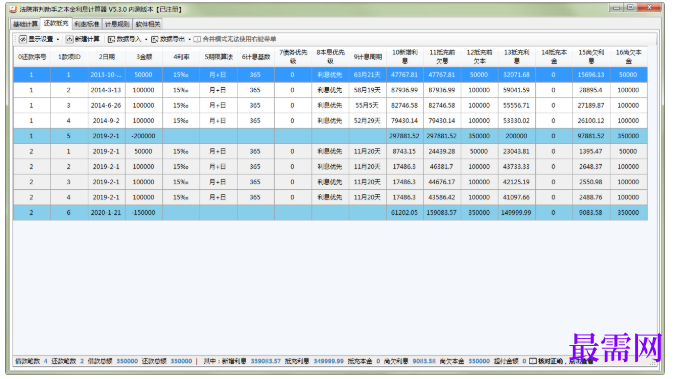681x379 pixels.
Task: Select the repayment row dated 2020-1-21
Action: pos(331,212)
